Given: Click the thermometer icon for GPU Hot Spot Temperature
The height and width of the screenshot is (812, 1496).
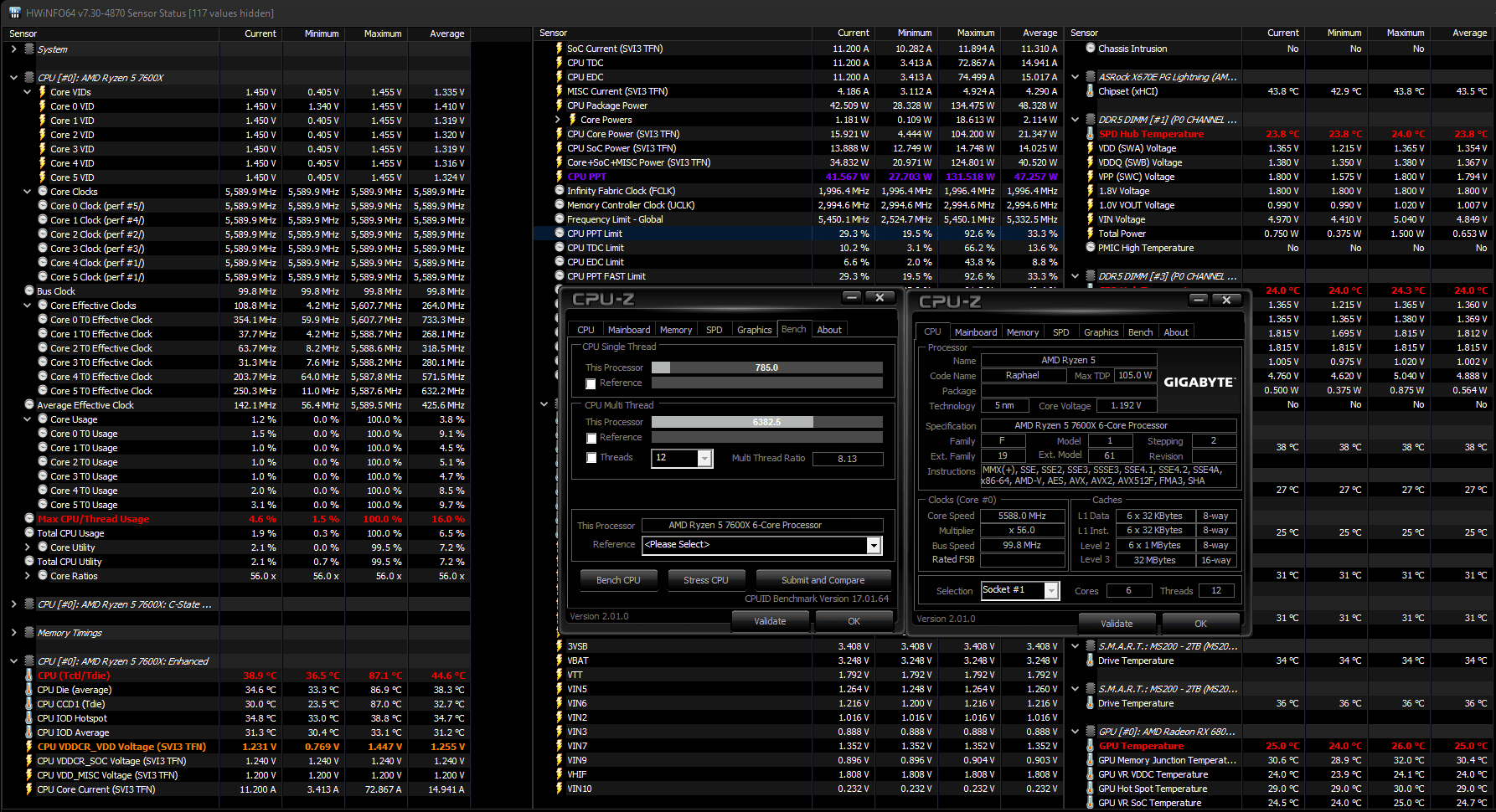Looking at the screenshot, I should [x=1091, y=789].
